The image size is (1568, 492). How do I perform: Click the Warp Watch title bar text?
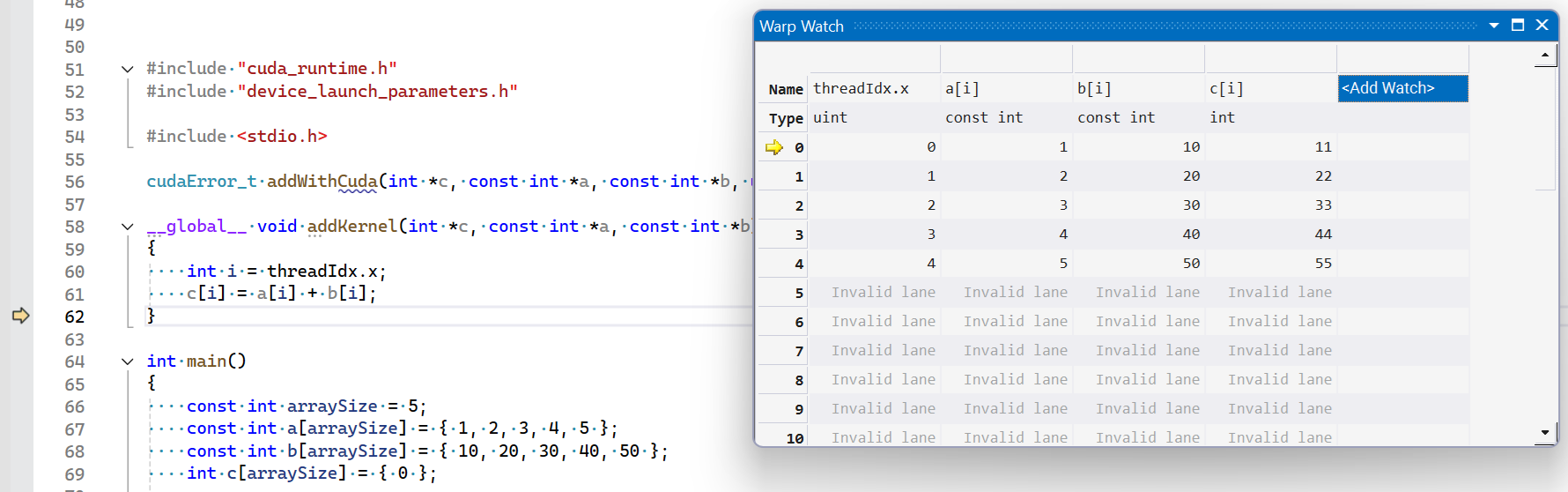802,26
